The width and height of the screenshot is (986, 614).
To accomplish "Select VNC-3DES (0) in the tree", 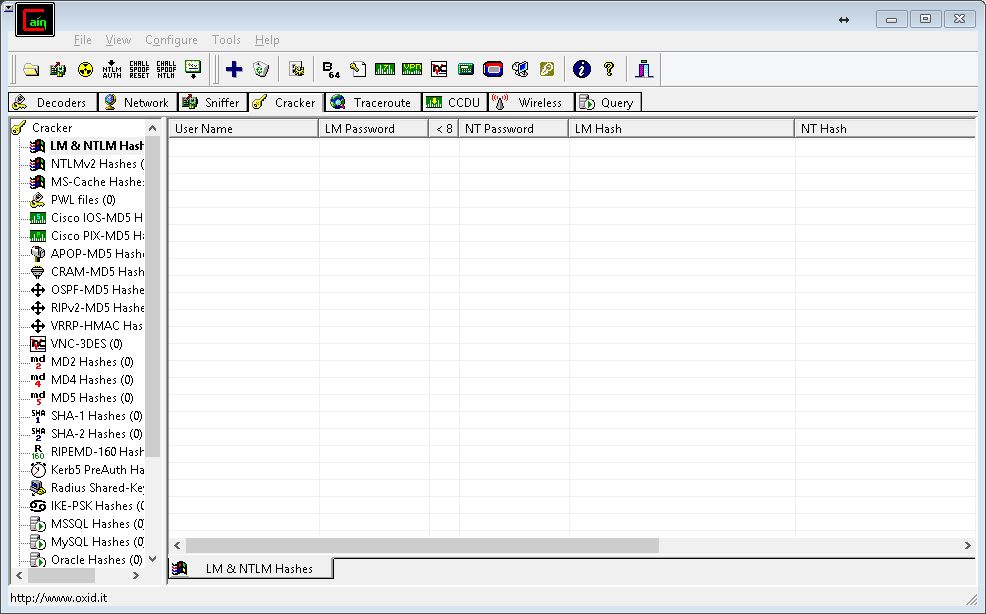I will coord(86,344).
